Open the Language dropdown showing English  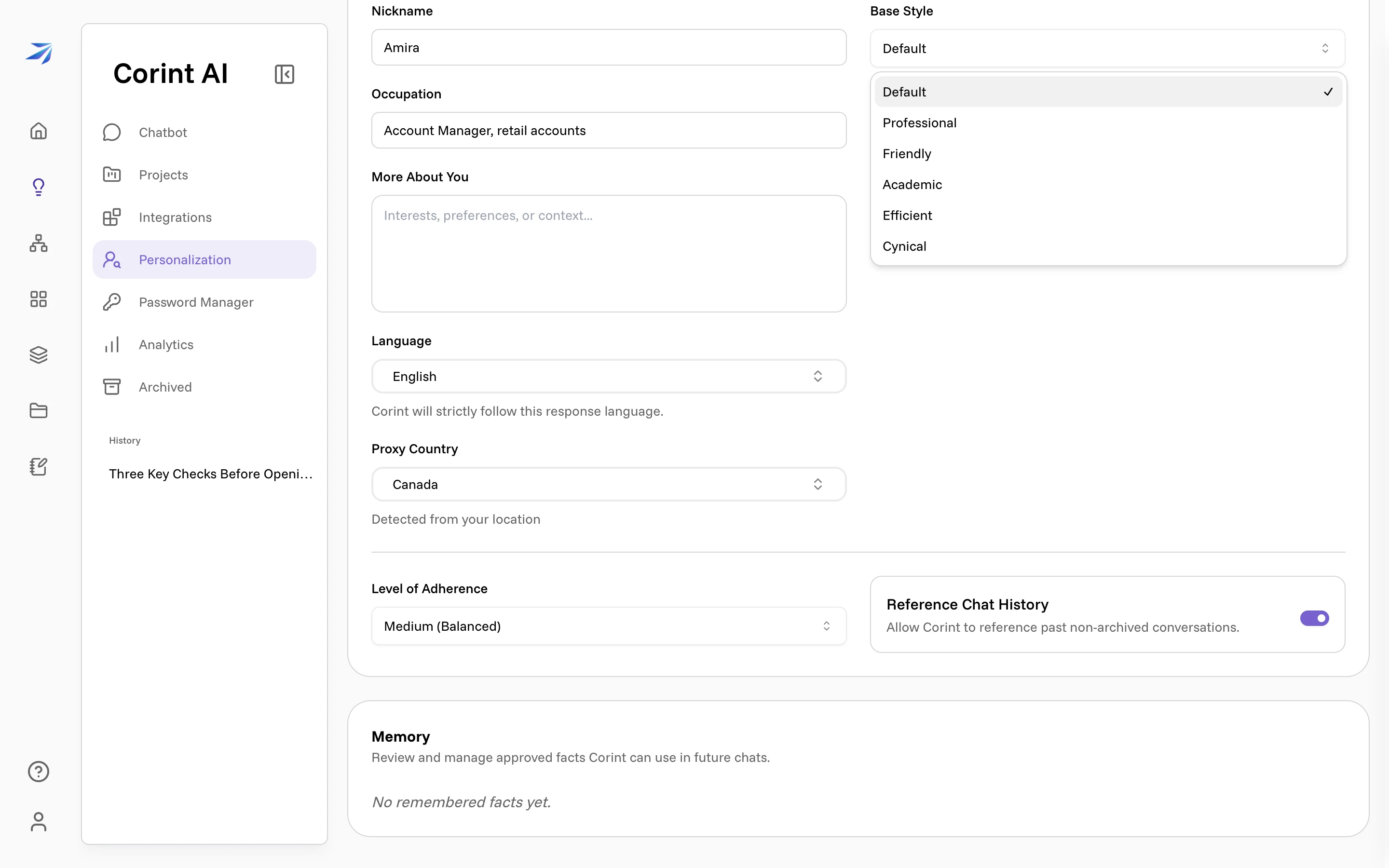point(608,377)
